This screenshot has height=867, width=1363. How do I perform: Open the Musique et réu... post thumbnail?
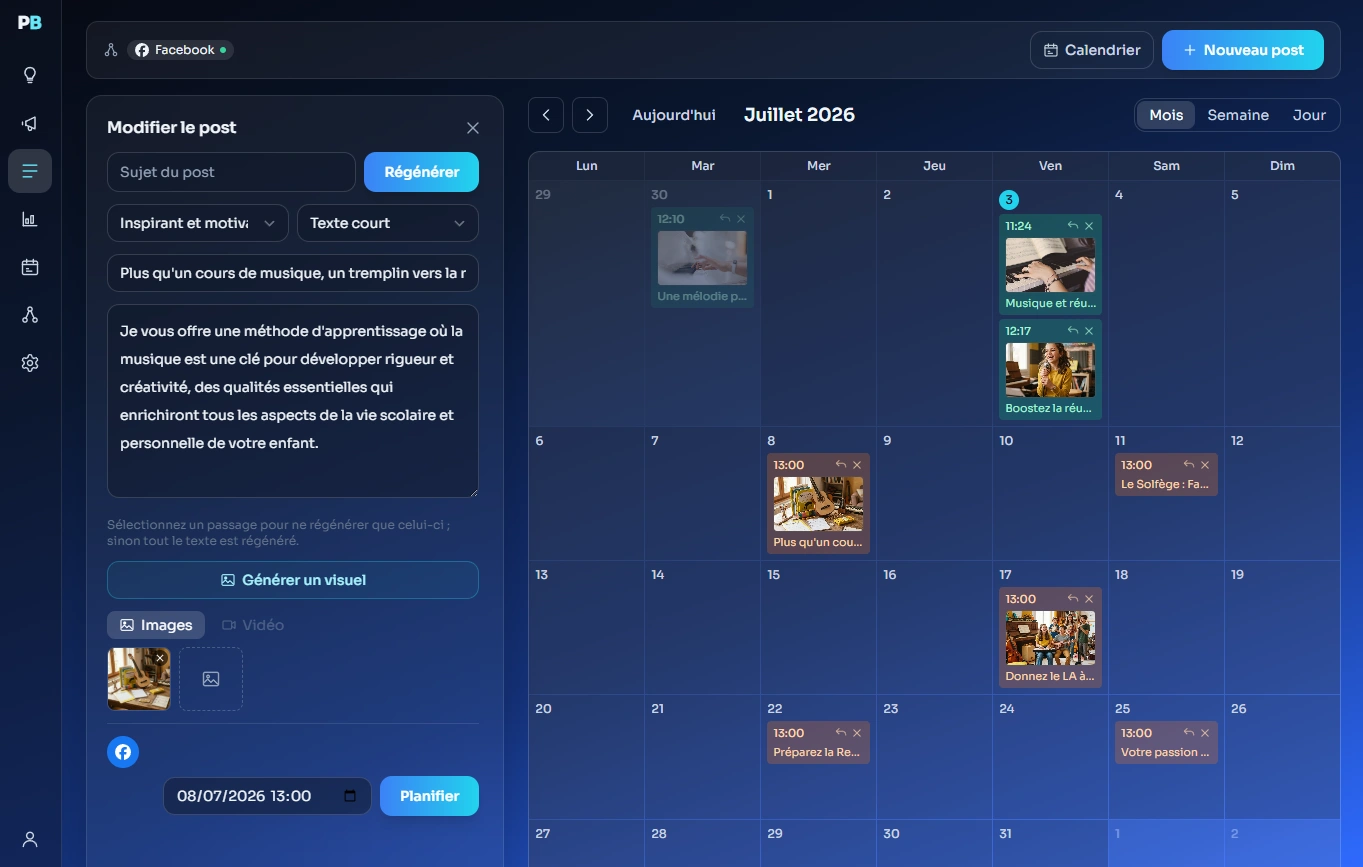pos(1050,265)
